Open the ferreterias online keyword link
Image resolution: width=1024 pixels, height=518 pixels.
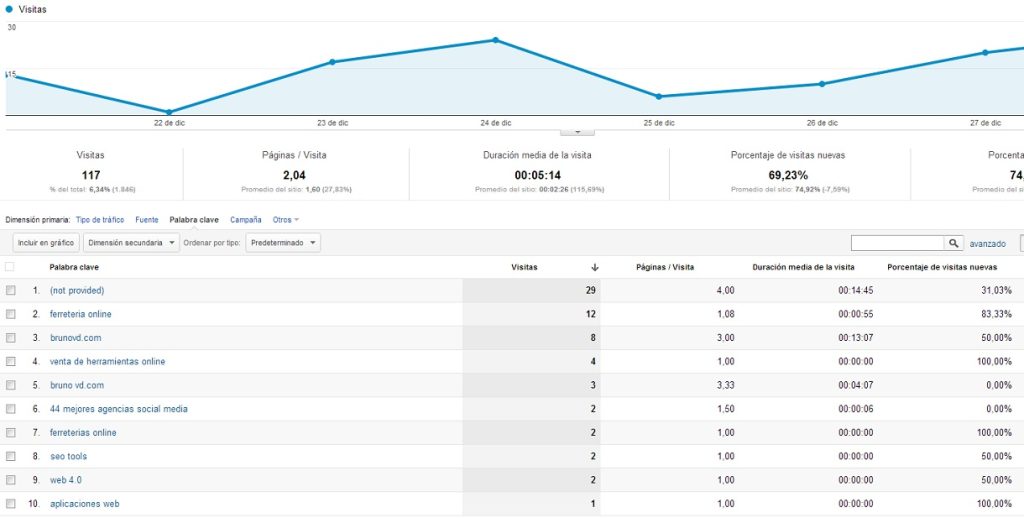(83, 432)
